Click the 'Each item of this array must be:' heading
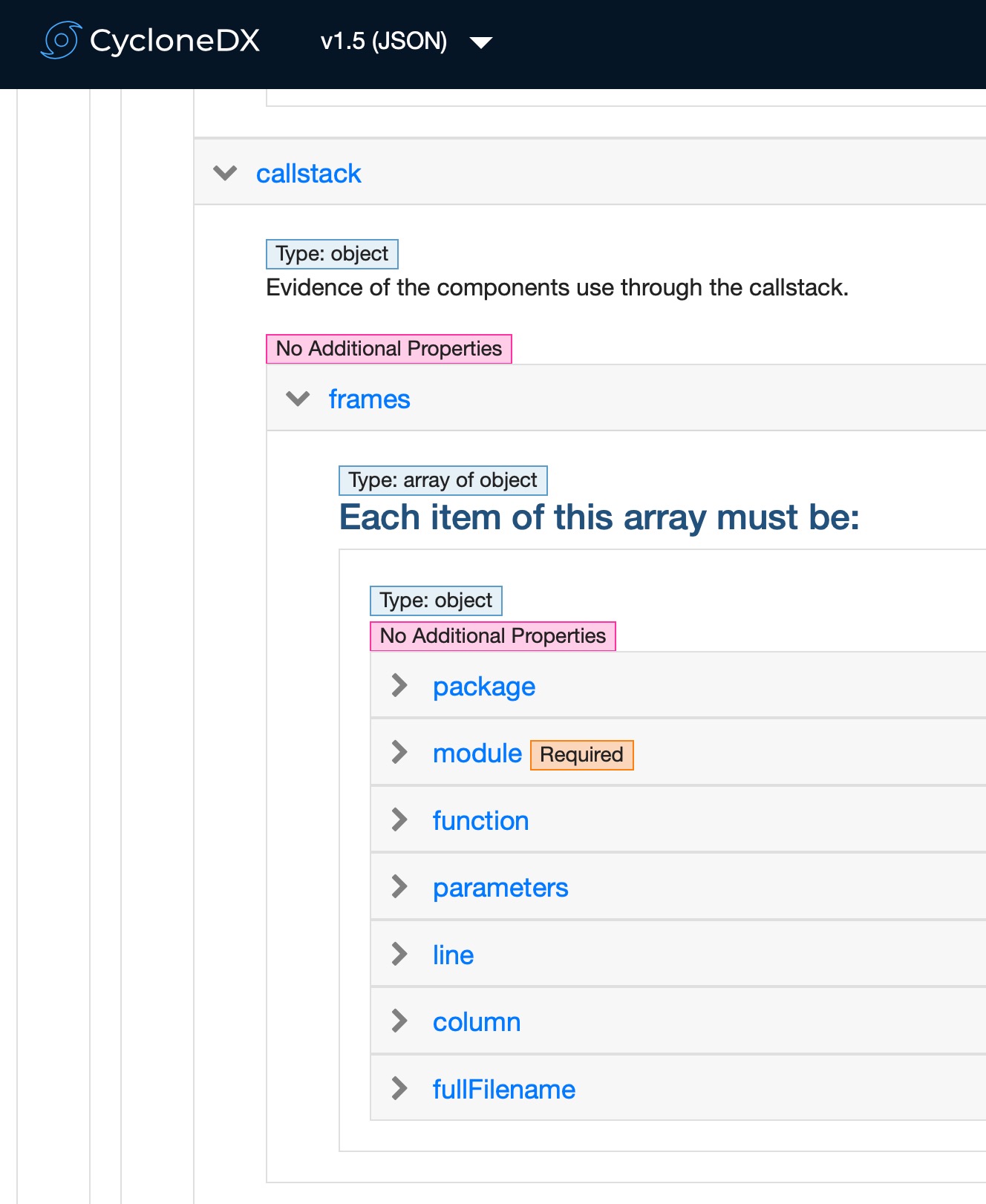Viewport: 986px width, 1204px height. coord(599,517)
